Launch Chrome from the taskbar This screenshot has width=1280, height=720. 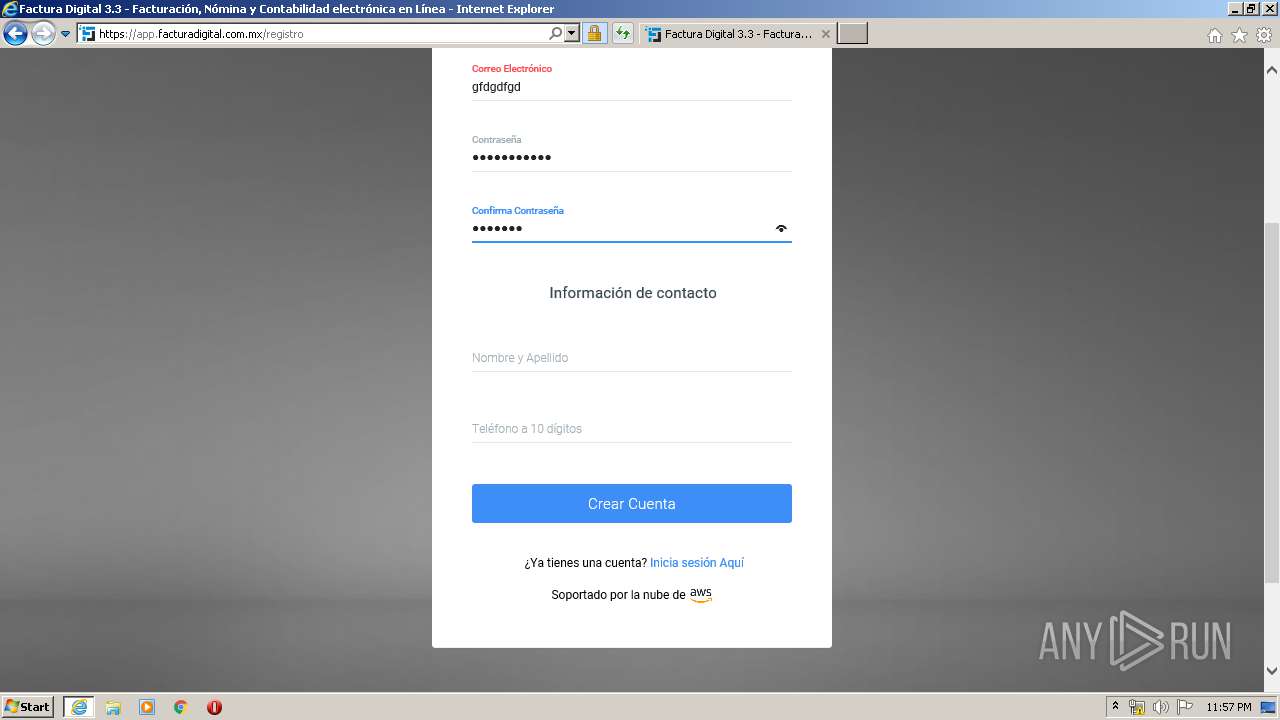[x=181, y=707]
